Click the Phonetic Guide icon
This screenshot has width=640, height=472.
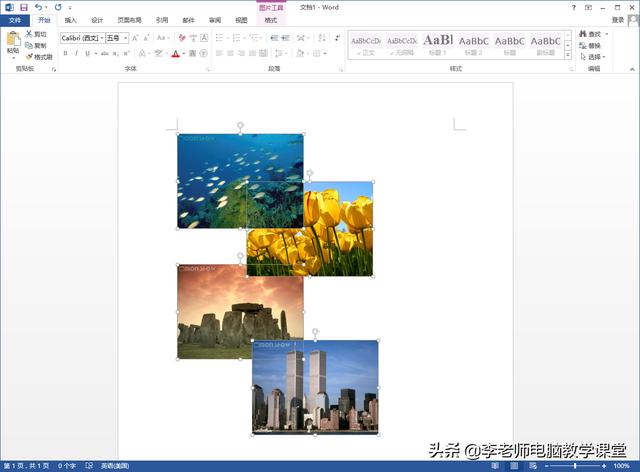click(193, 38)
